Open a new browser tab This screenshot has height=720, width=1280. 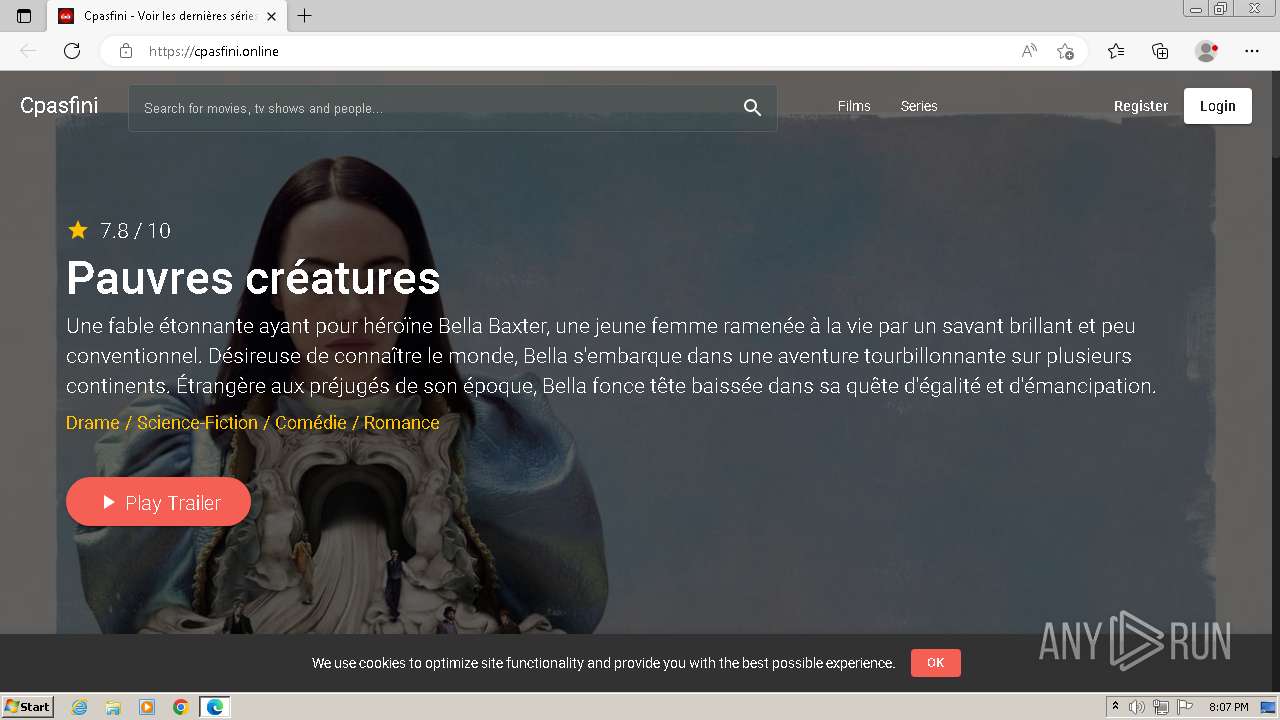305,16
